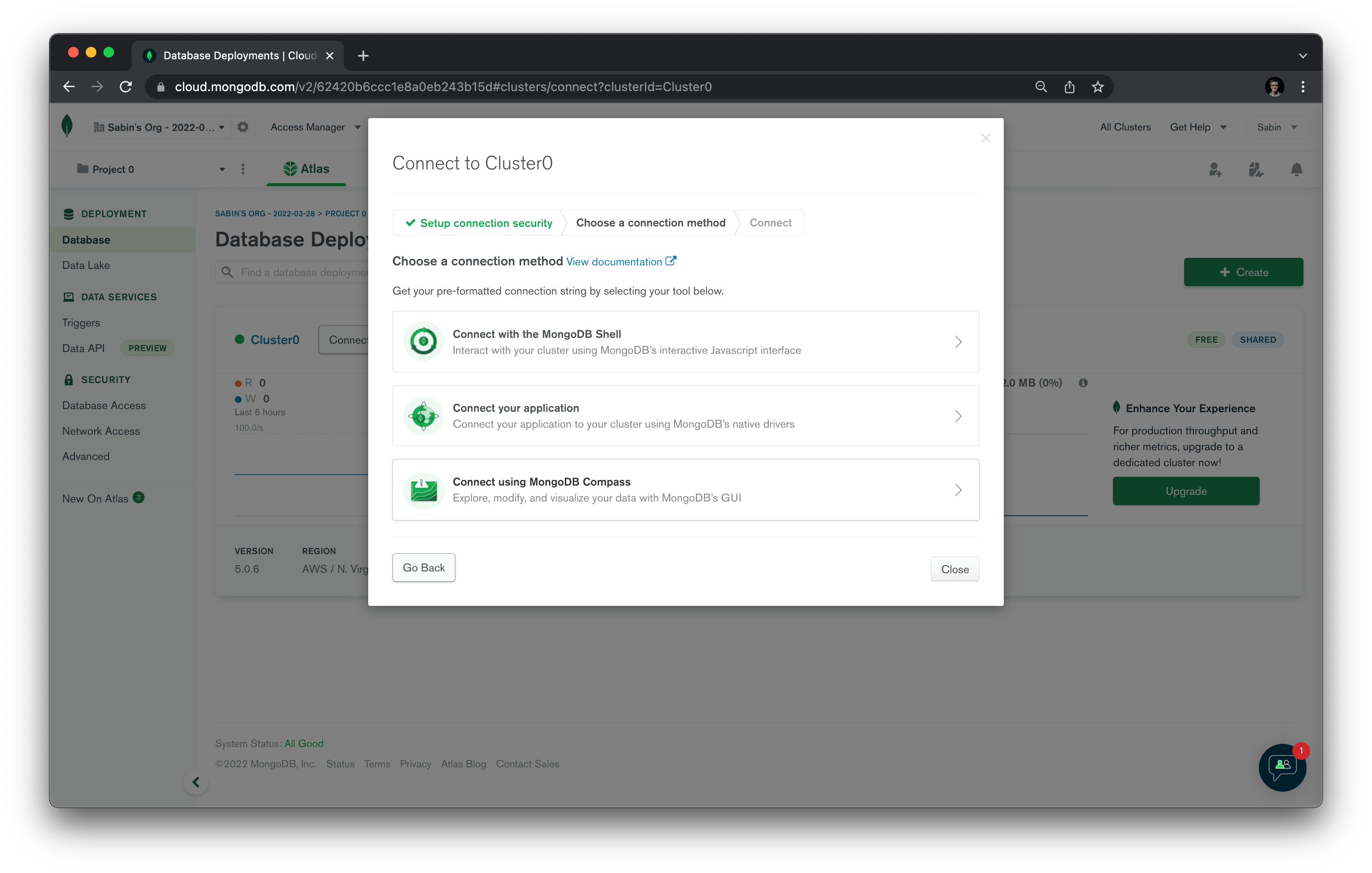Open browser zoom magnifier icon
Screen dimensions: 1372x873
click(x=1041, y=87)
